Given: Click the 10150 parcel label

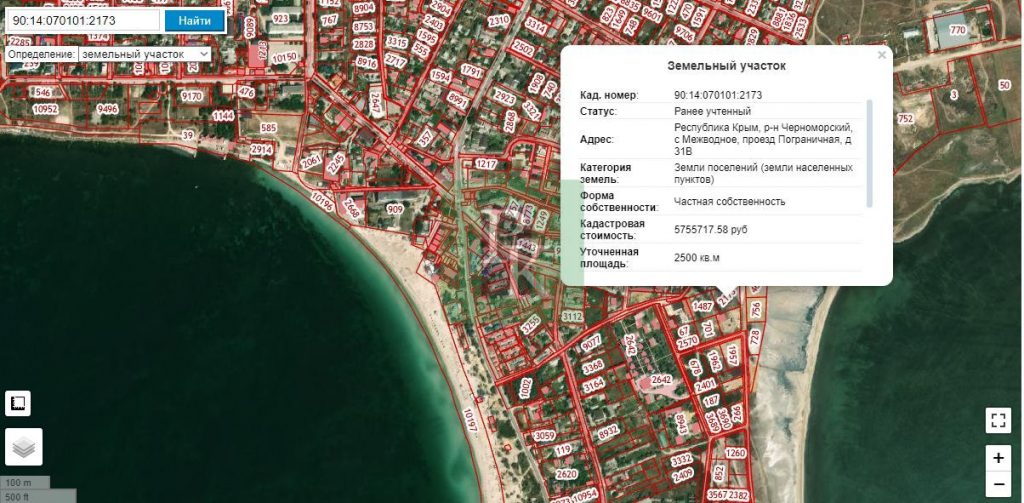Looking at the screenshot, I should pyautogui.click(x=285, y=58).
